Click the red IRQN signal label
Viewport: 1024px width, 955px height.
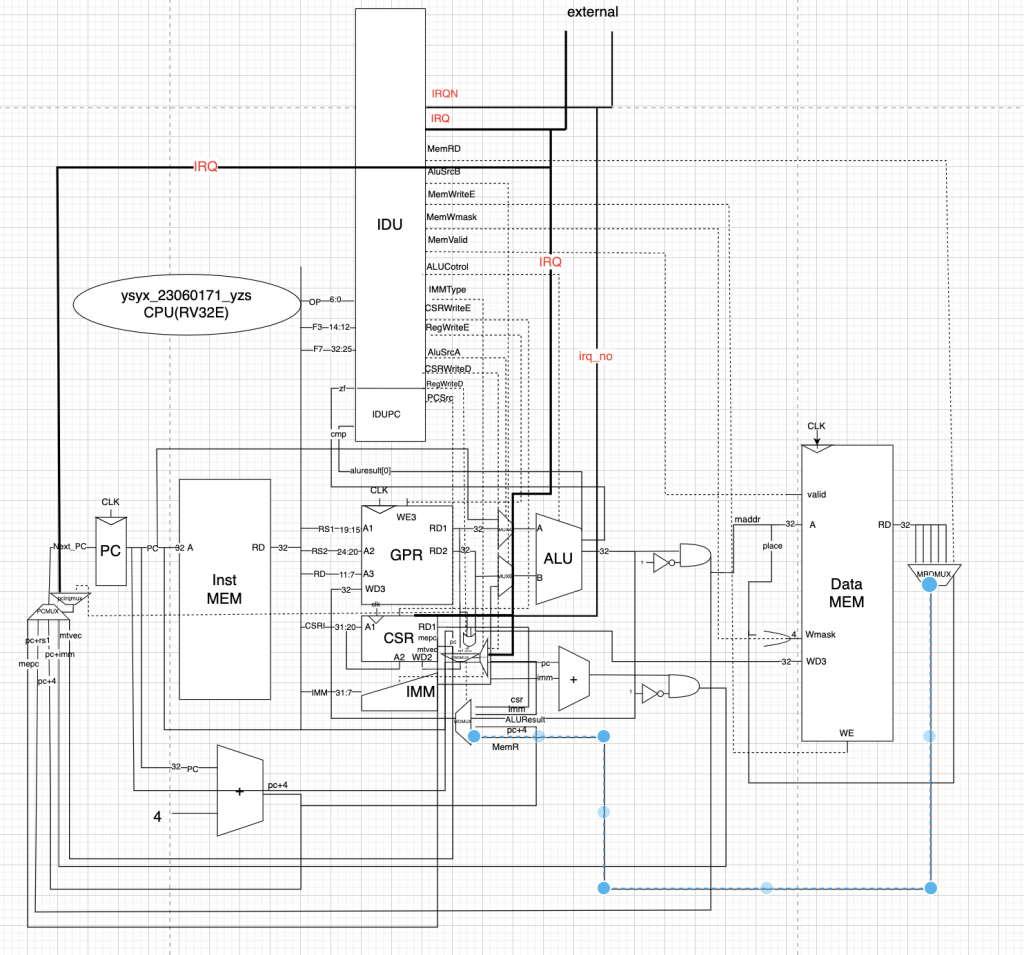click(x=444, y=93)
